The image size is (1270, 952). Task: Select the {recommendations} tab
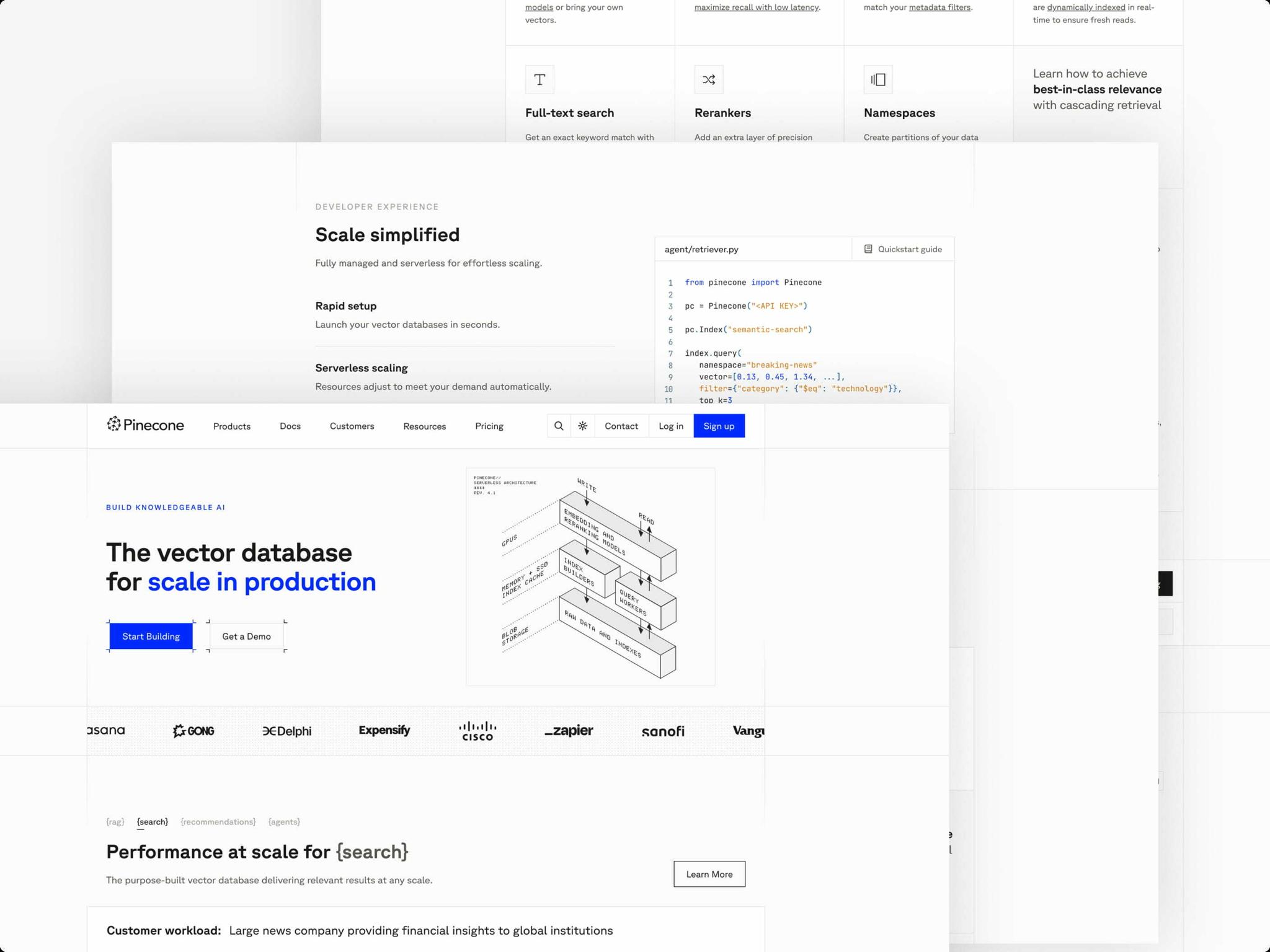[218, 822]
